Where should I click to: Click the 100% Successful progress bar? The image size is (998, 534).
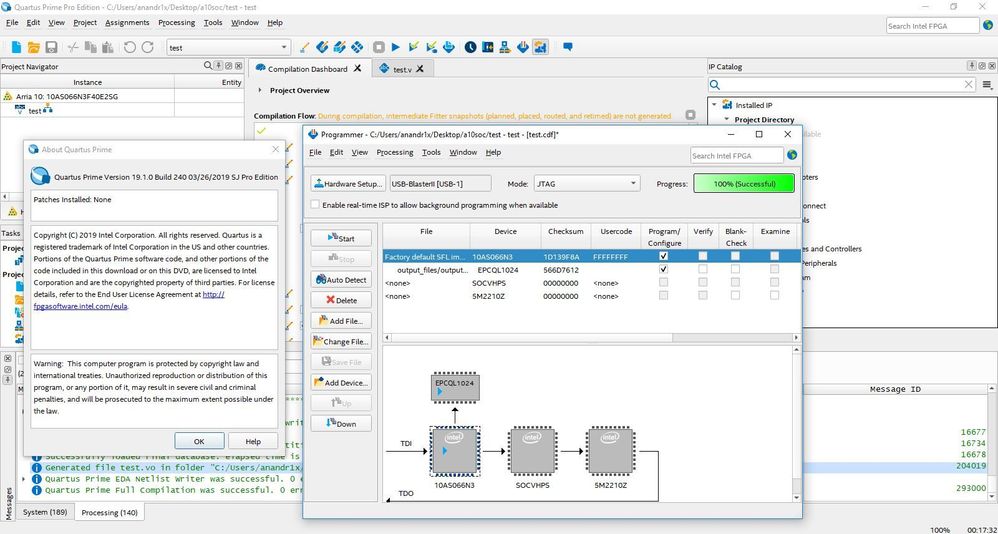point(744,184)
